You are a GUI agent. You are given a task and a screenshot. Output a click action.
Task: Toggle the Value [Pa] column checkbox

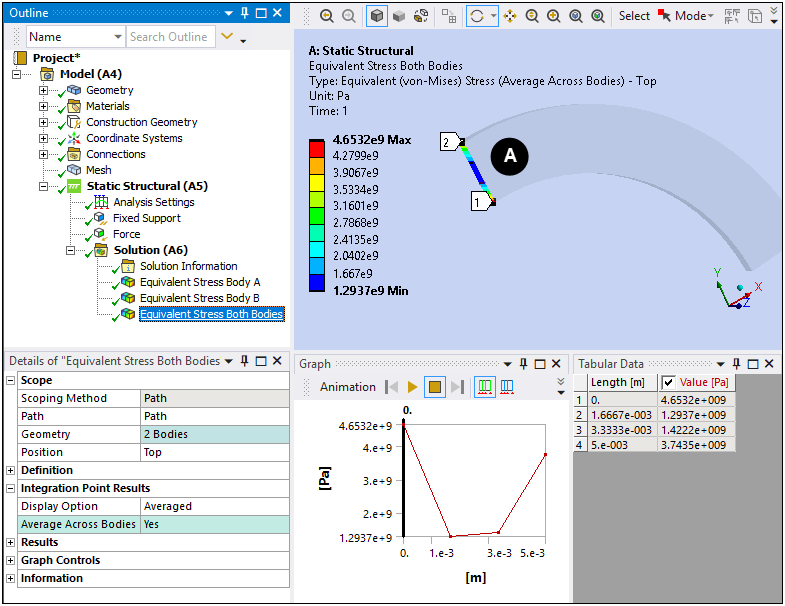coord(668,382)
